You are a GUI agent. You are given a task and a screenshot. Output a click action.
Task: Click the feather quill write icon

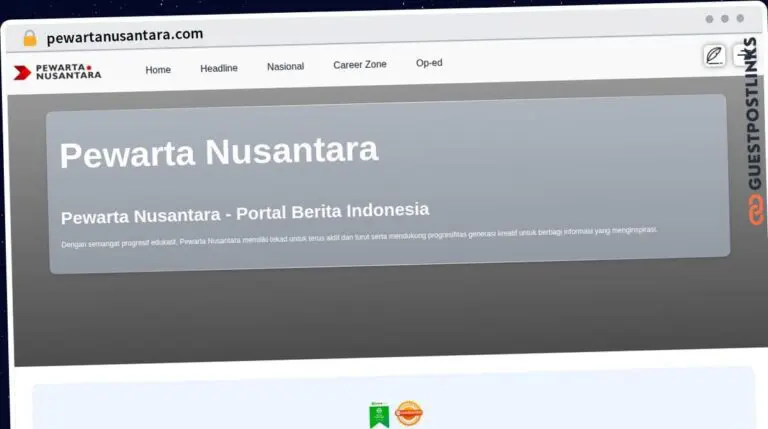point(713,55)
